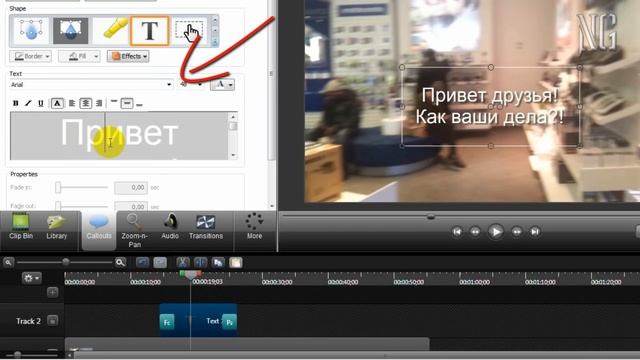
Task: Click the preview seek bar handle
Action: pos(431,216)
